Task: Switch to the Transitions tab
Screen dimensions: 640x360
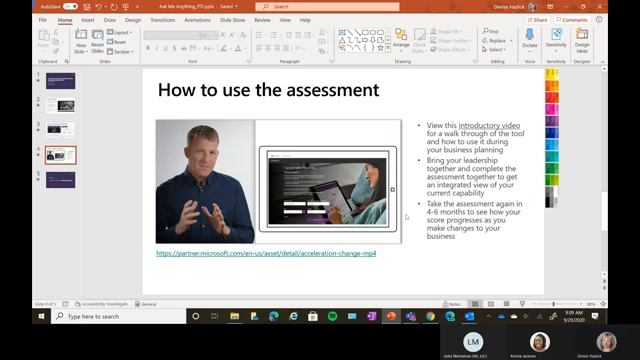Action: click(162, 20)
